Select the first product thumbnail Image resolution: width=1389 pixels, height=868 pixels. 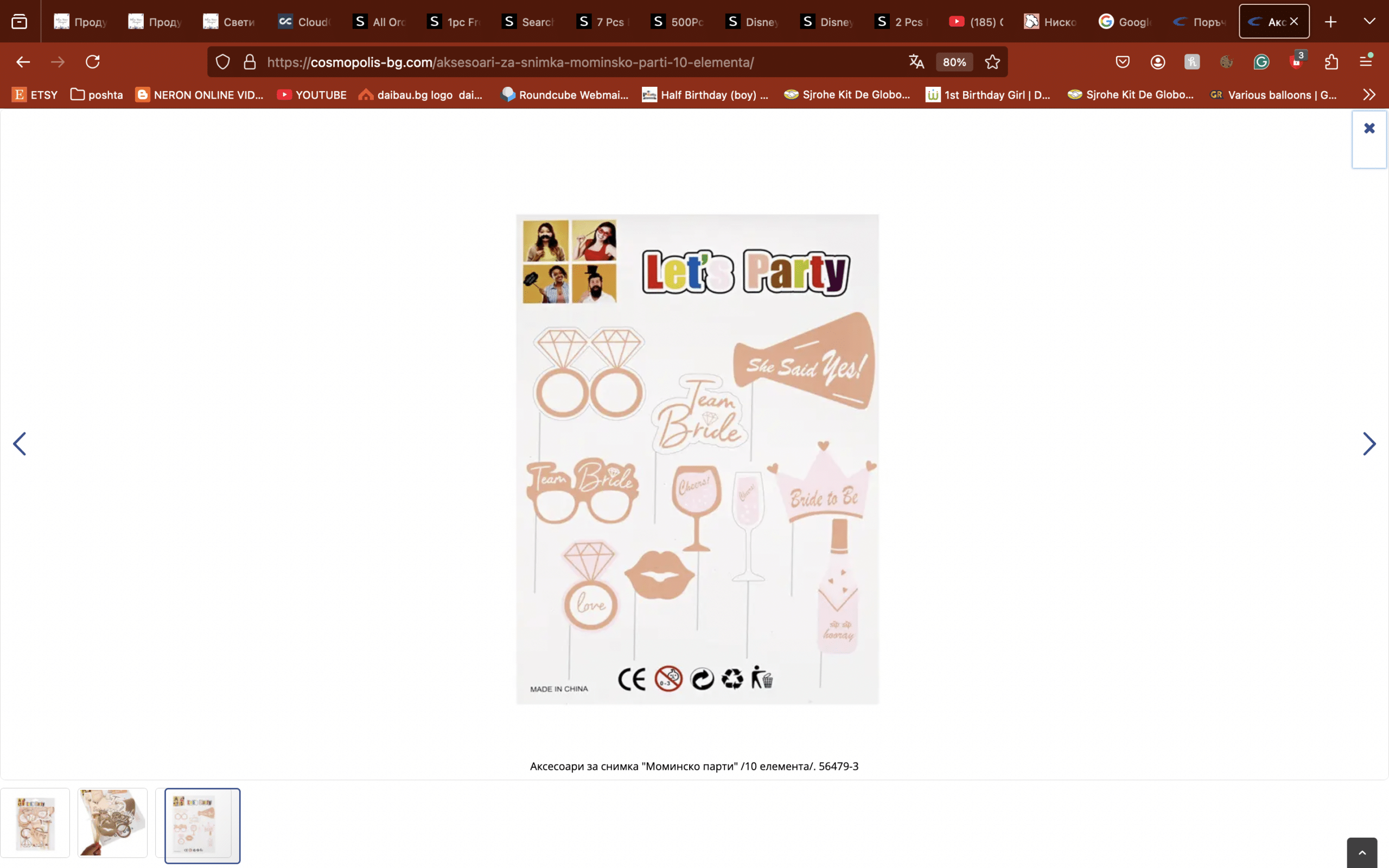[x=35, y=823]
